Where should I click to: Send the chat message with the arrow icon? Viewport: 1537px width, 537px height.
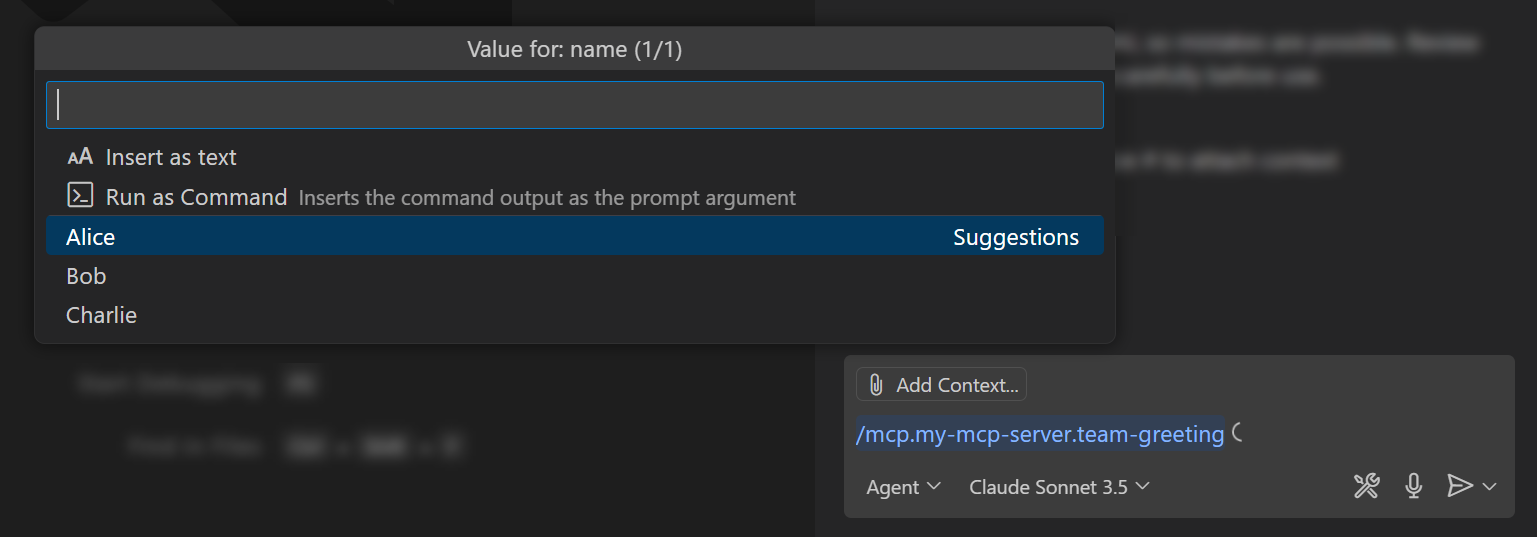point(1460,486)
